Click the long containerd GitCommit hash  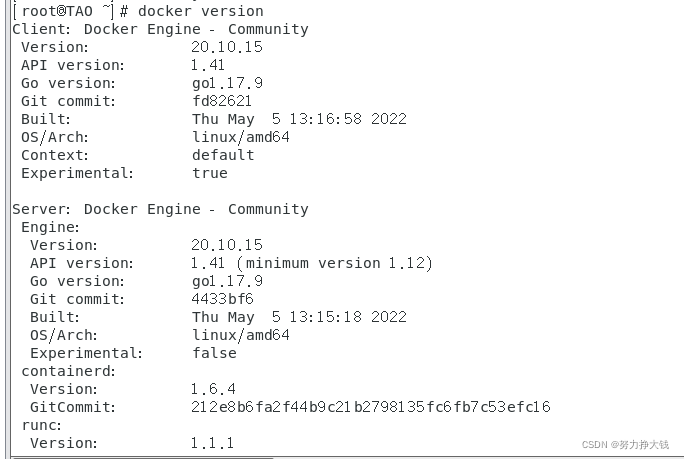[371, 407]
